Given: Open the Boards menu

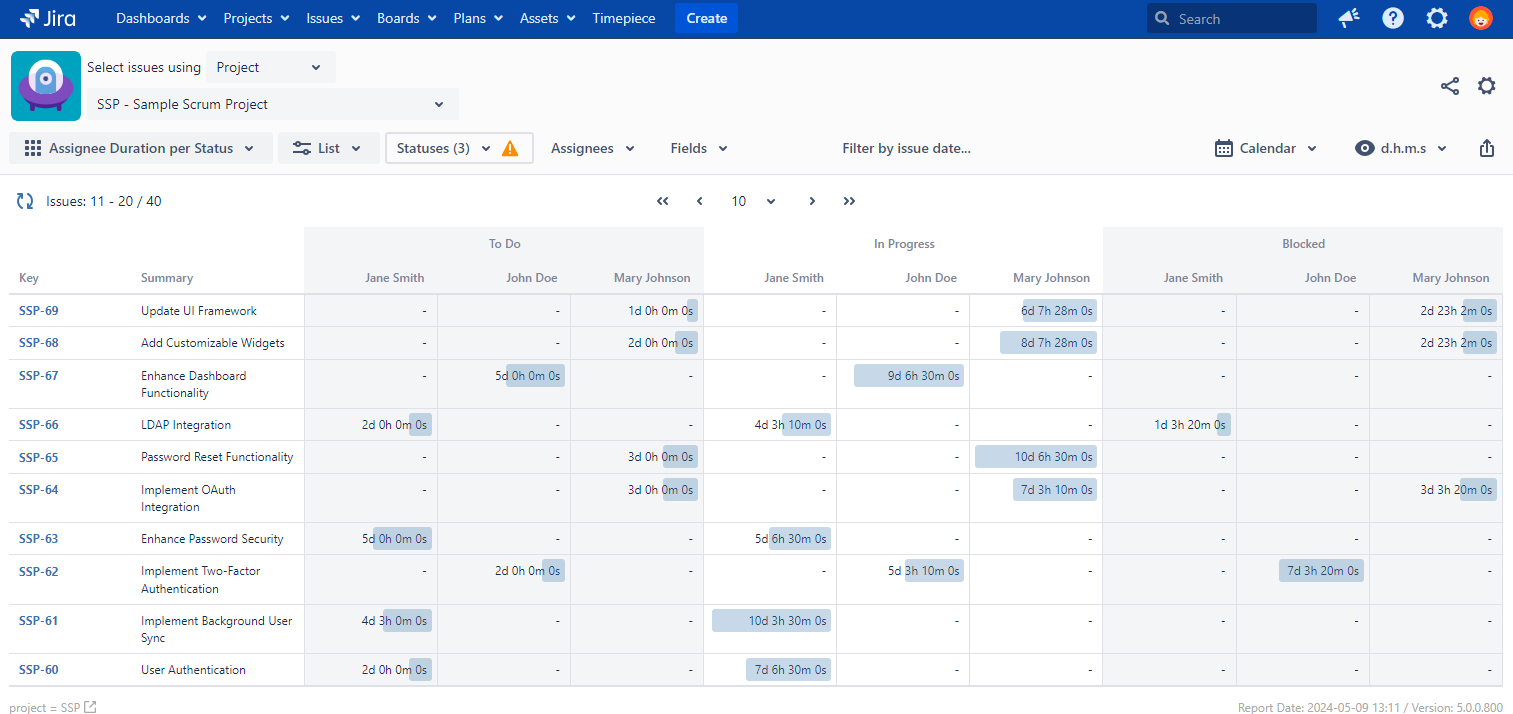Looking at the screenshot, I should (x=406, y=18).
